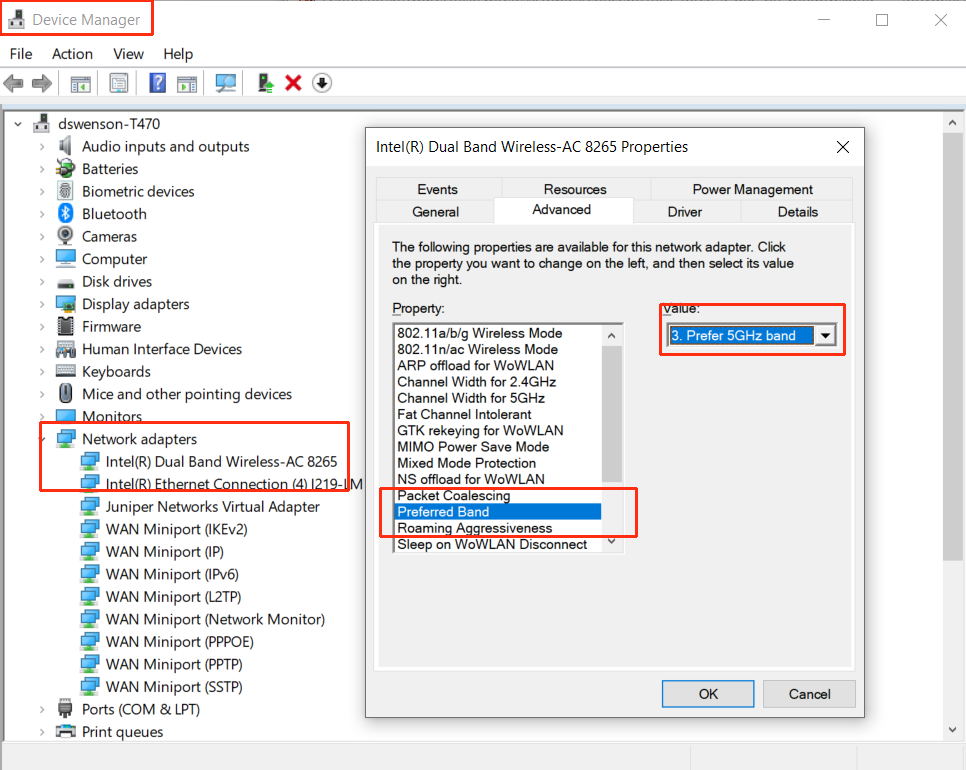The image size is (966, 770).
Task: Click the Property list scroll-down arrow
Action: (612, 541)
